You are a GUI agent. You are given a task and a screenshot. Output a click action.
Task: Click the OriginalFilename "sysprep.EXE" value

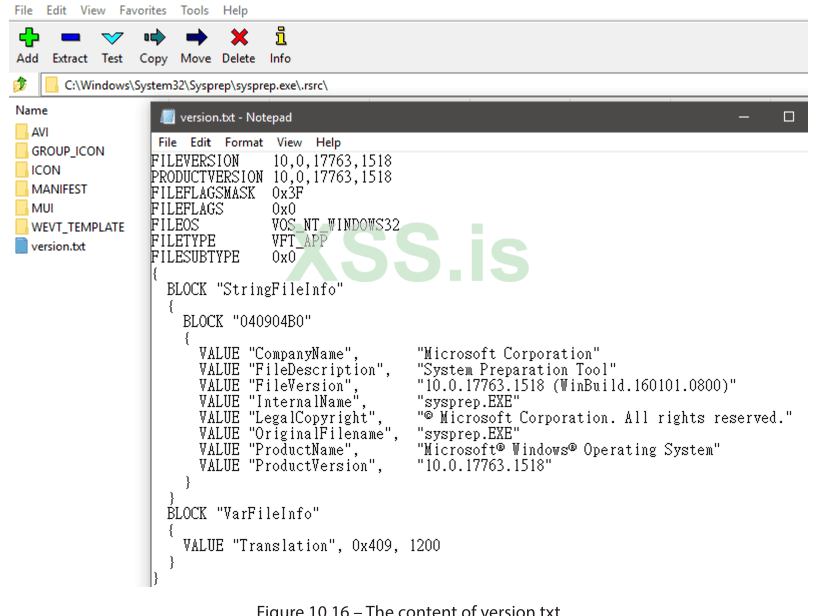pyautogui.click(x=468, y=434)
